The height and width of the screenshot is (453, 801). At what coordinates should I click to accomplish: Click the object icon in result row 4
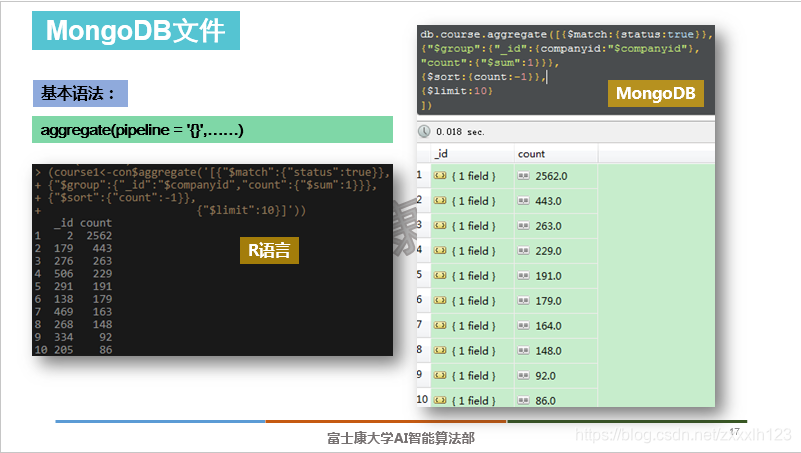[x=440, y=251]
